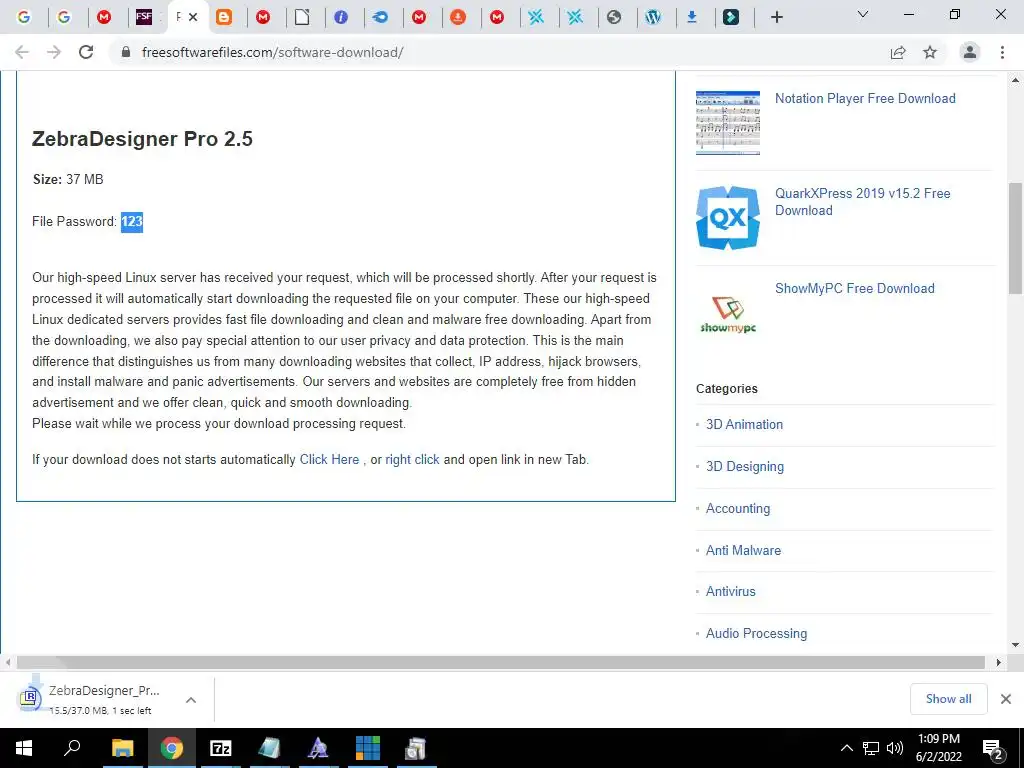1024x768 pixels.
Task: Click the vertical page scrollbar thumb
Action: click(x=1015, y=238)
